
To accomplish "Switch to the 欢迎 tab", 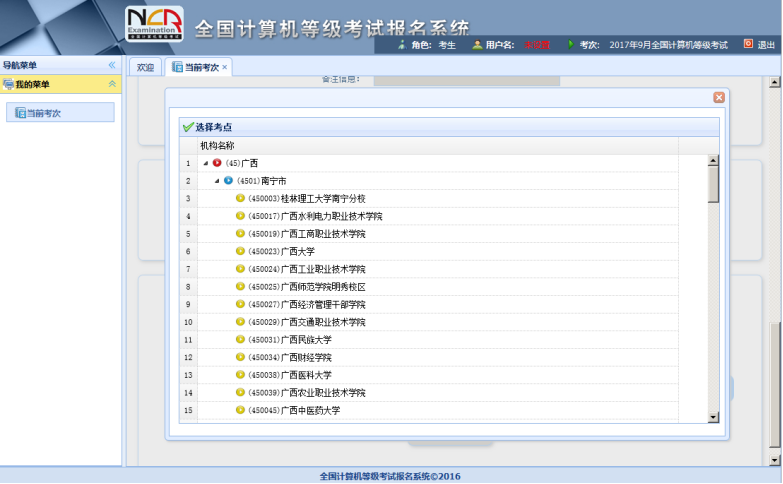I will tap(145, 67).
